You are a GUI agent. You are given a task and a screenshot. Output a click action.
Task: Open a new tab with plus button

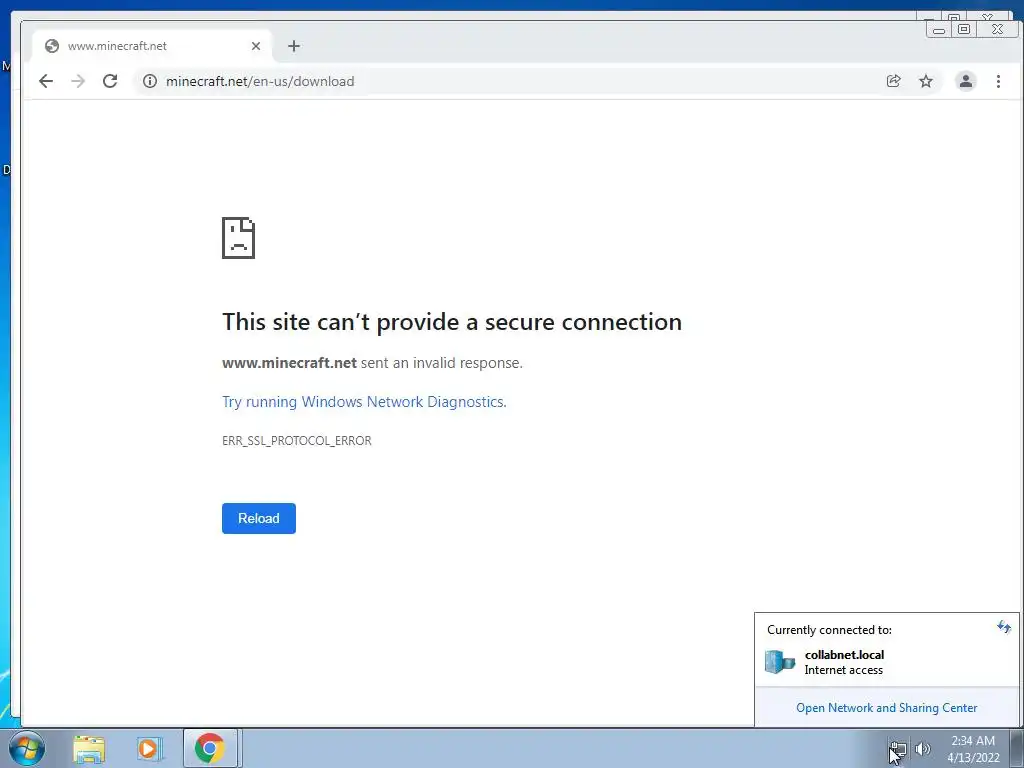pos(293,46)
